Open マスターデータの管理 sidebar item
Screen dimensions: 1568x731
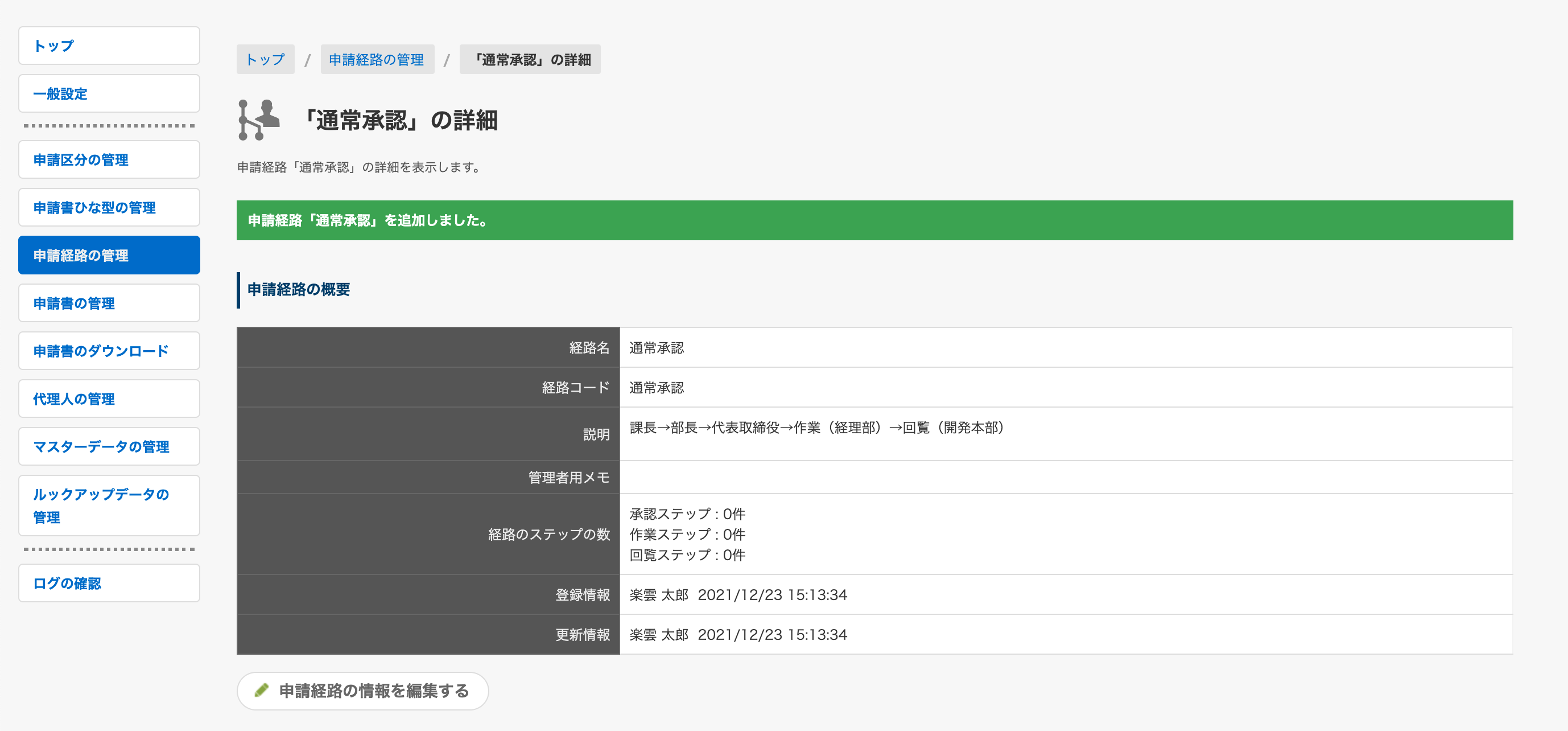(x=109, y=446)
